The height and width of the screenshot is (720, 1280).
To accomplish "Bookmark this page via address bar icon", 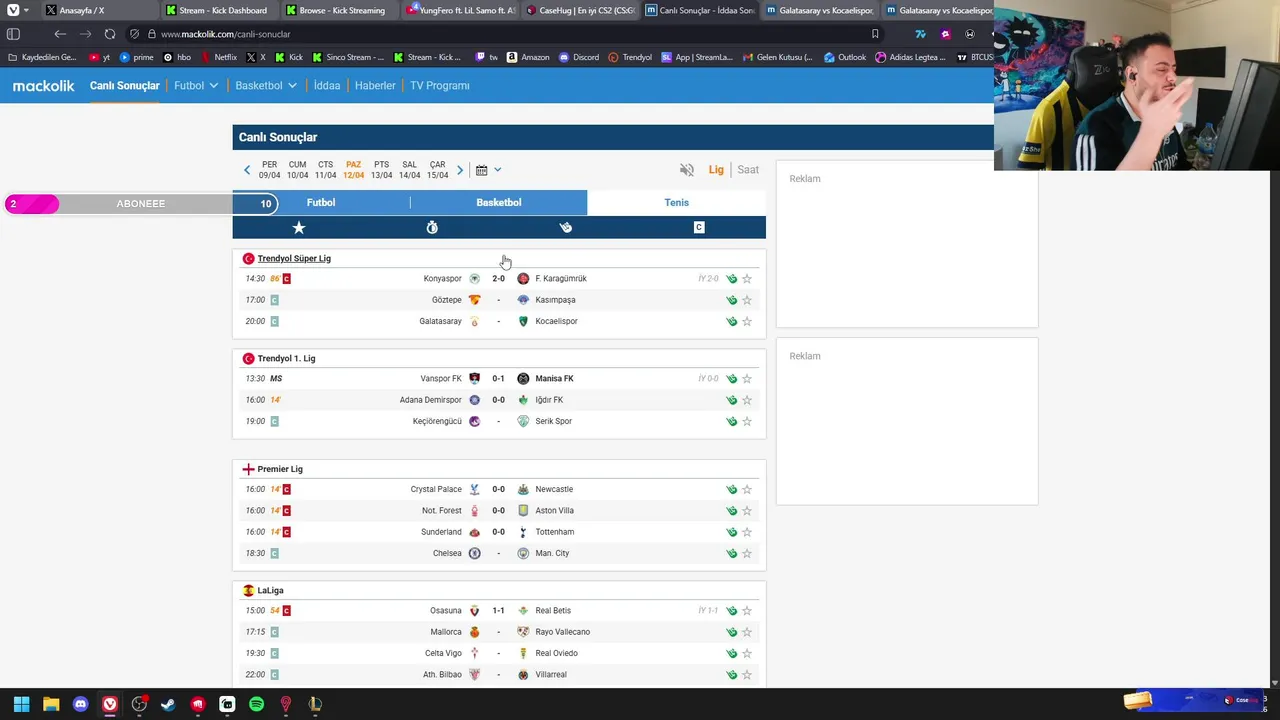I will (x=875, y=34).
